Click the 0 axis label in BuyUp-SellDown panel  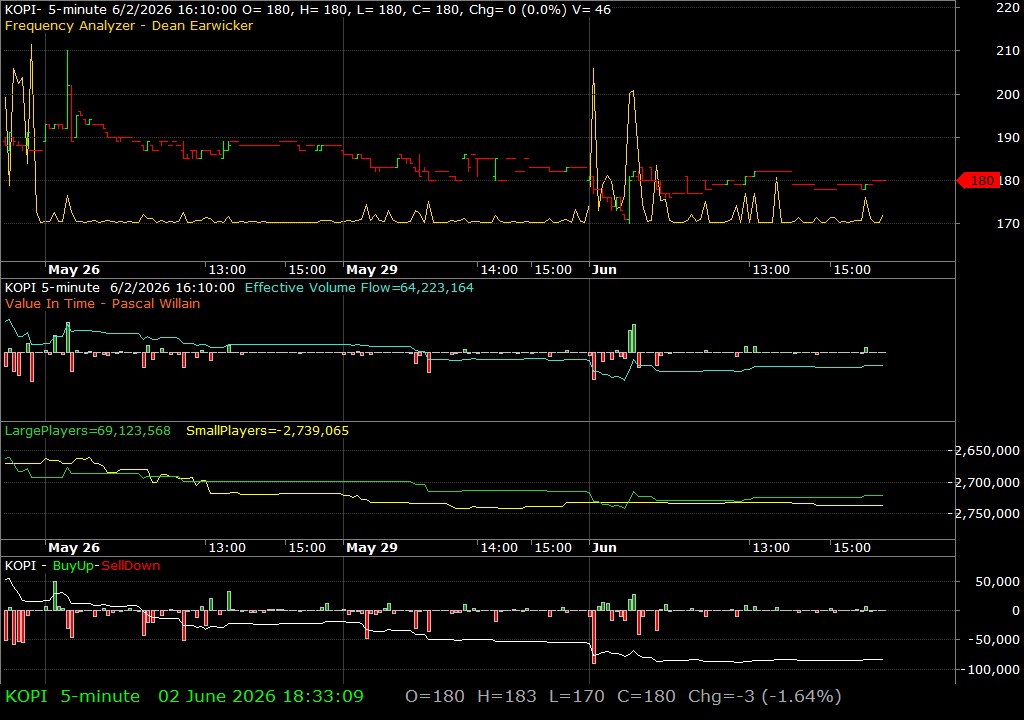(x=1016, y=610)
